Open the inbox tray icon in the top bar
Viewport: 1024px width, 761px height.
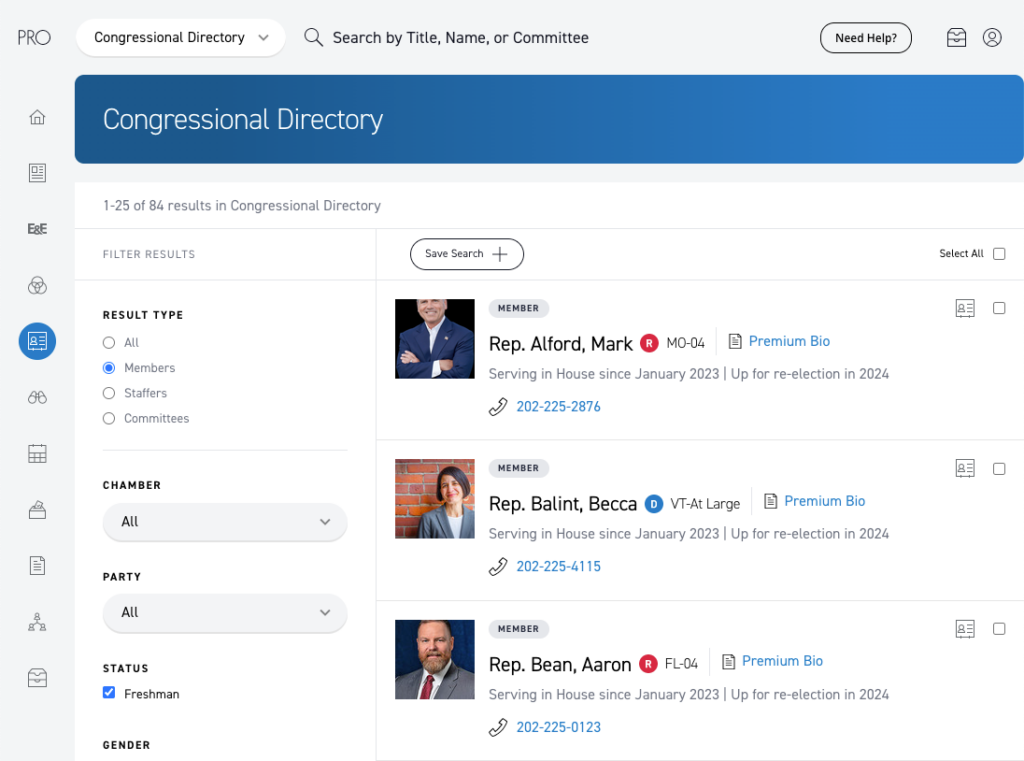956,37
